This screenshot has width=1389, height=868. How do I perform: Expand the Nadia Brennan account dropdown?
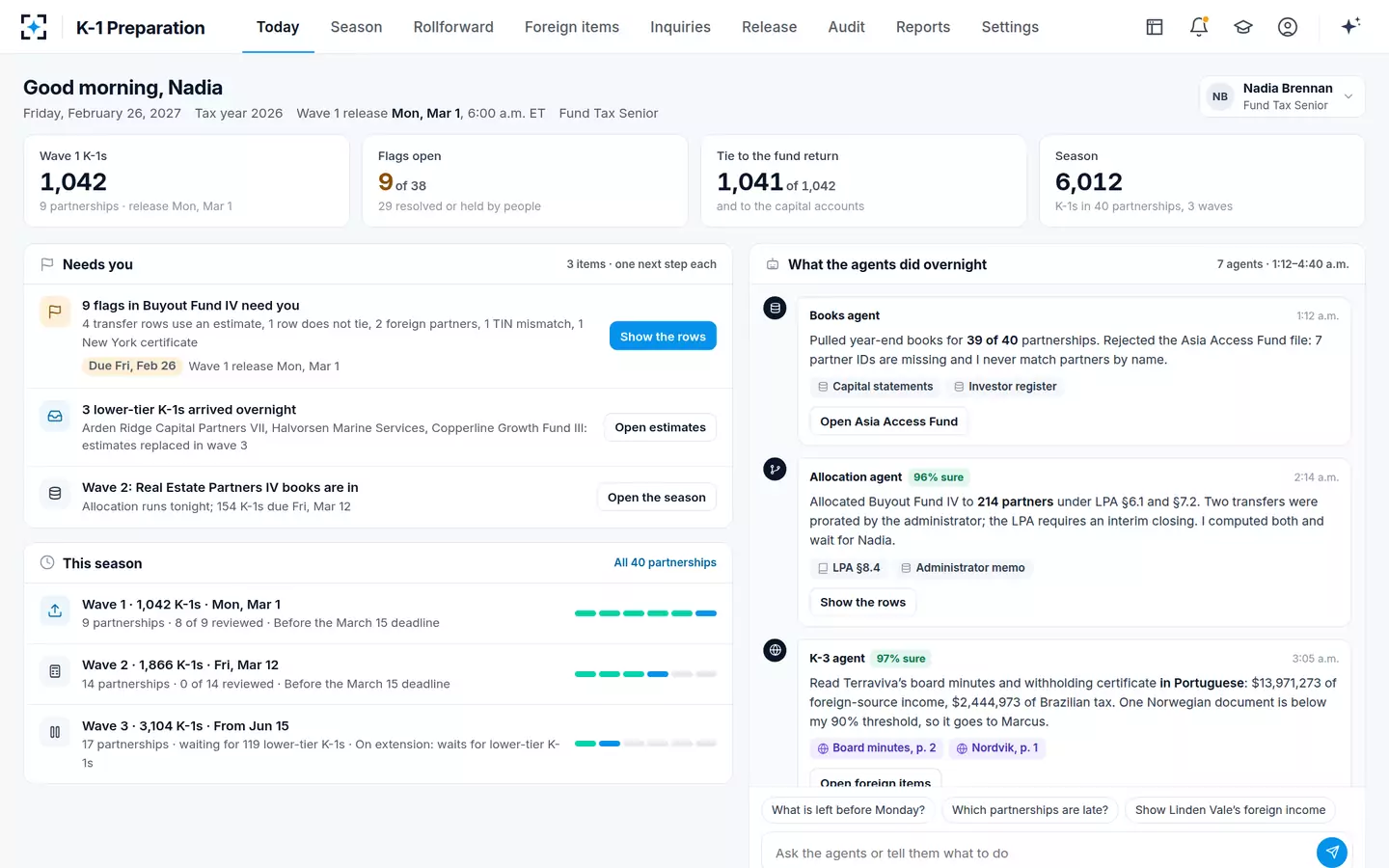(1282, 96)
